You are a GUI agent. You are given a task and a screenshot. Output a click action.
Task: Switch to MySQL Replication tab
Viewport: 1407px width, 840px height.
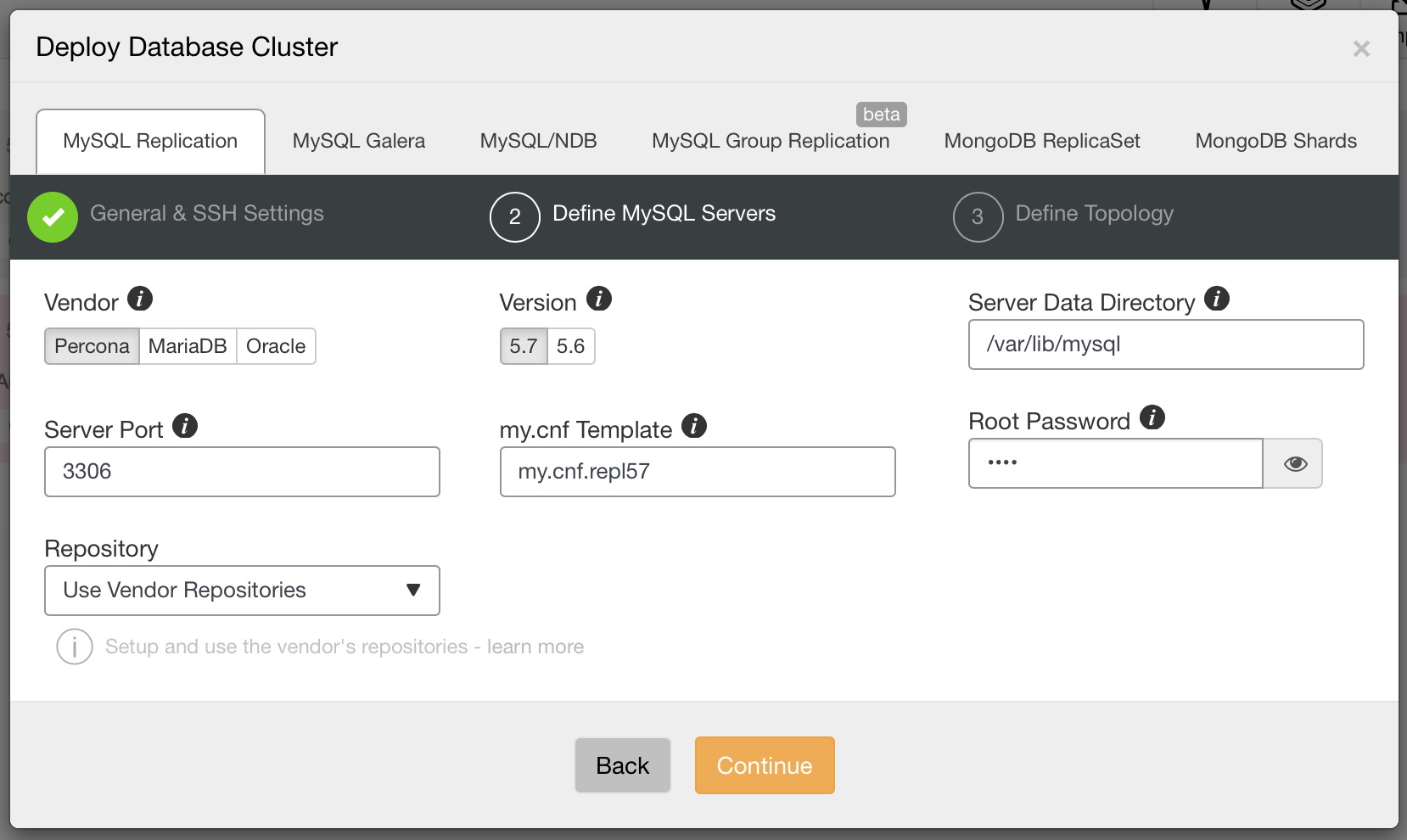tap(150, 141)
